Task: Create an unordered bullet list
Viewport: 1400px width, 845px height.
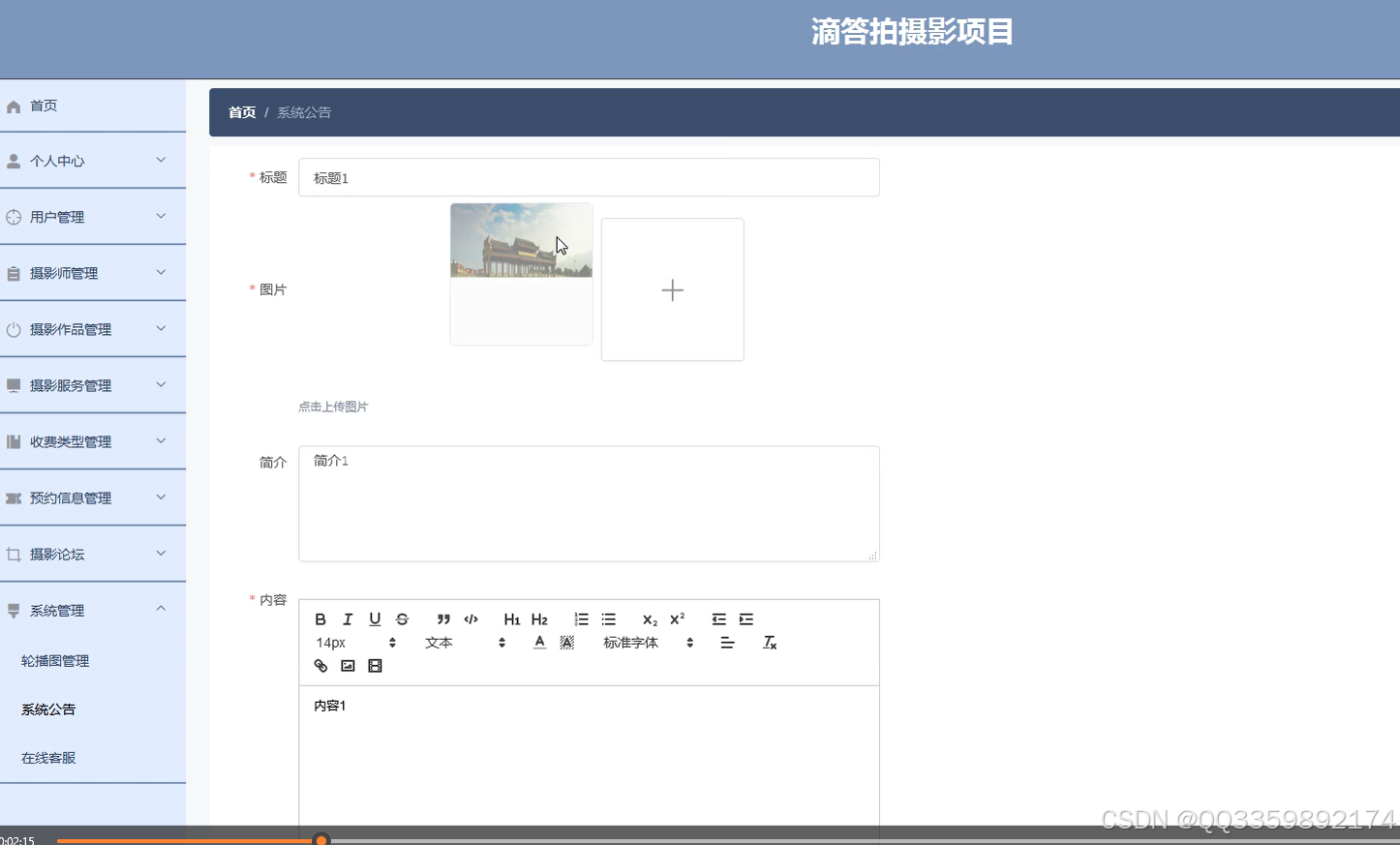Action: pos(608,619)
